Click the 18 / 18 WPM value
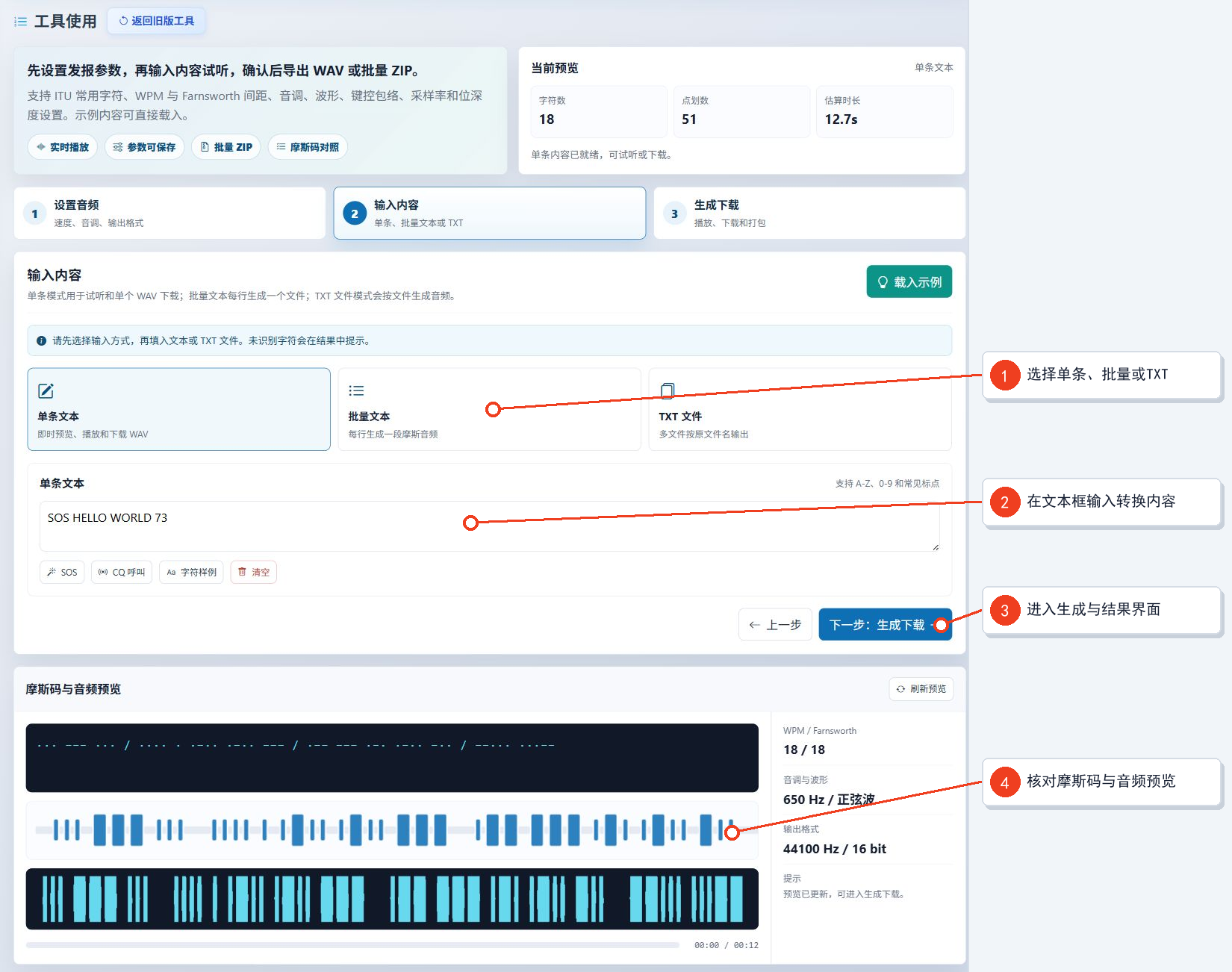1232x972 pixels. (x=804, y=750)
